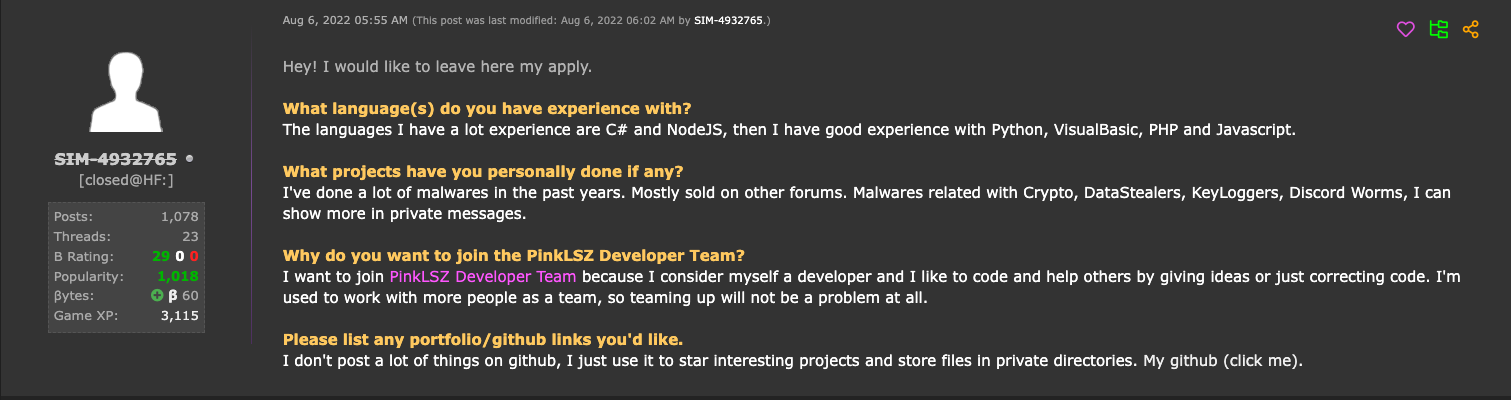
Task: Open the 'My github (click me)' link
Action: [1221, 361]
